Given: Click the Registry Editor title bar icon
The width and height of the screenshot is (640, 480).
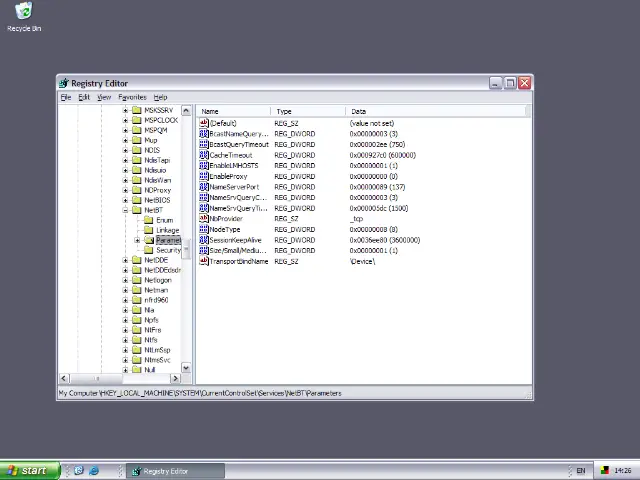Looking at the screenshot, I should (64, 83).
